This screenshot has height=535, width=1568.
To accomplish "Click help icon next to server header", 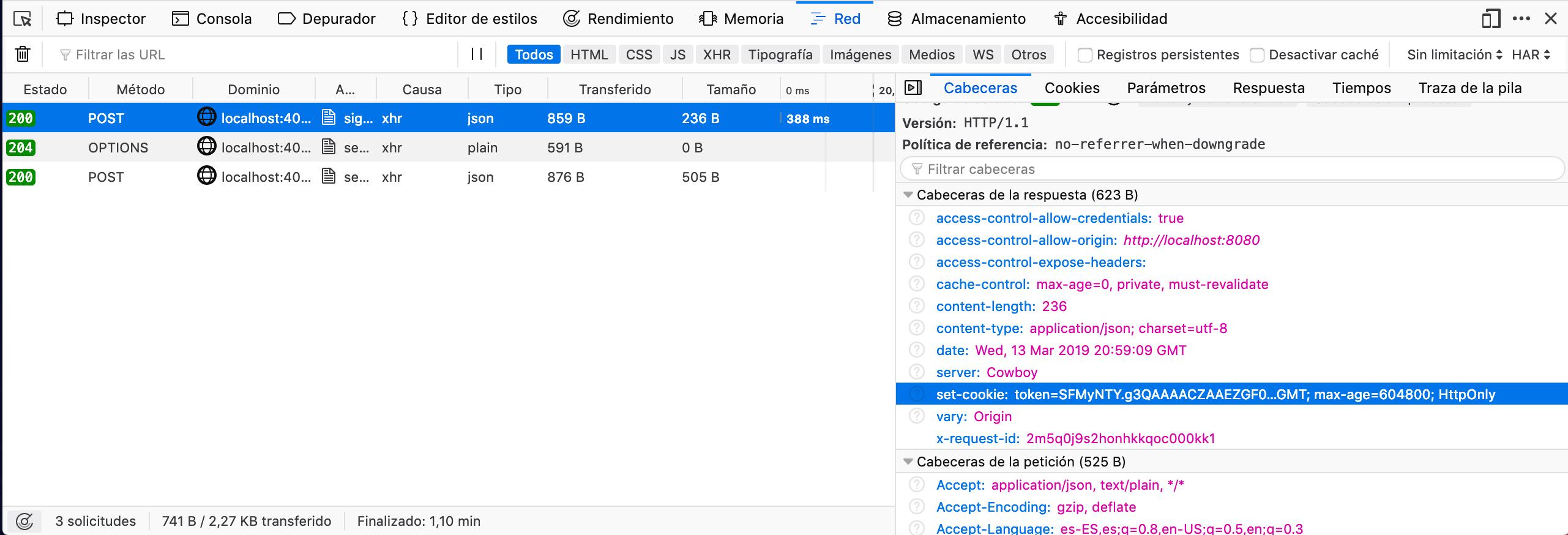I will 916,372.
